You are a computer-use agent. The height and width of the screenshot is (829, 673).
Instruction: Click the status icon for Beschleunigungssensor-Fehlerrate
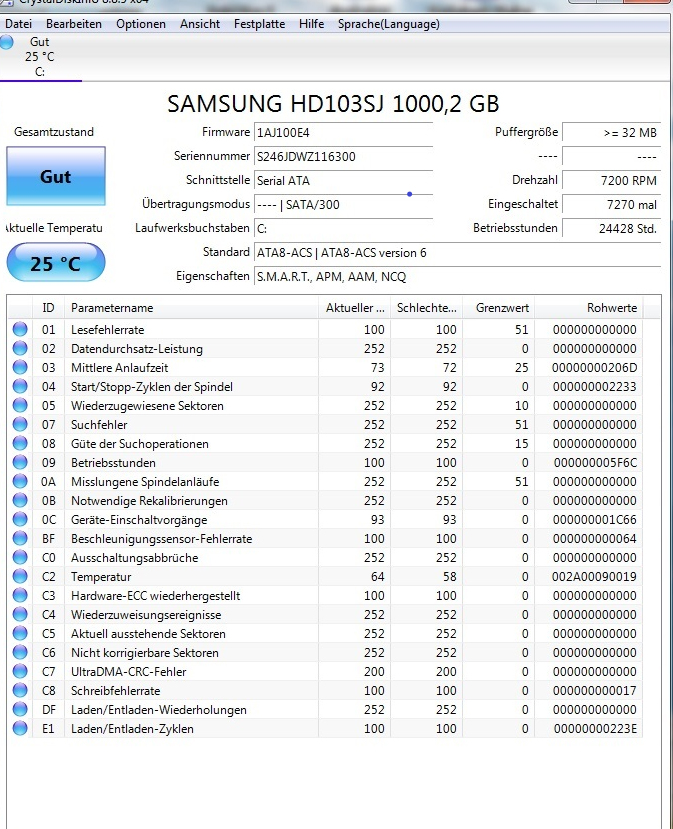click(x=20, y=539)
